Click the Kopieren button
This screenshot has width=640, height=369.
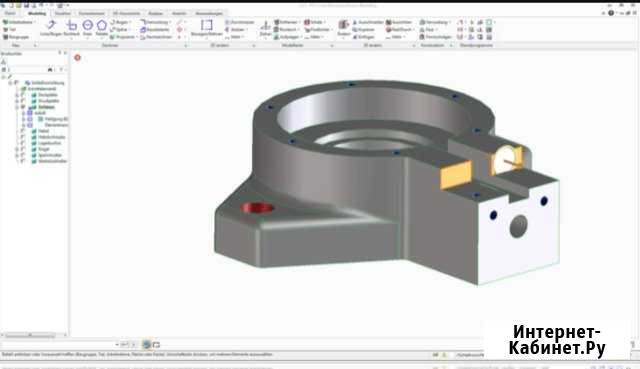(x=363, y=29)
